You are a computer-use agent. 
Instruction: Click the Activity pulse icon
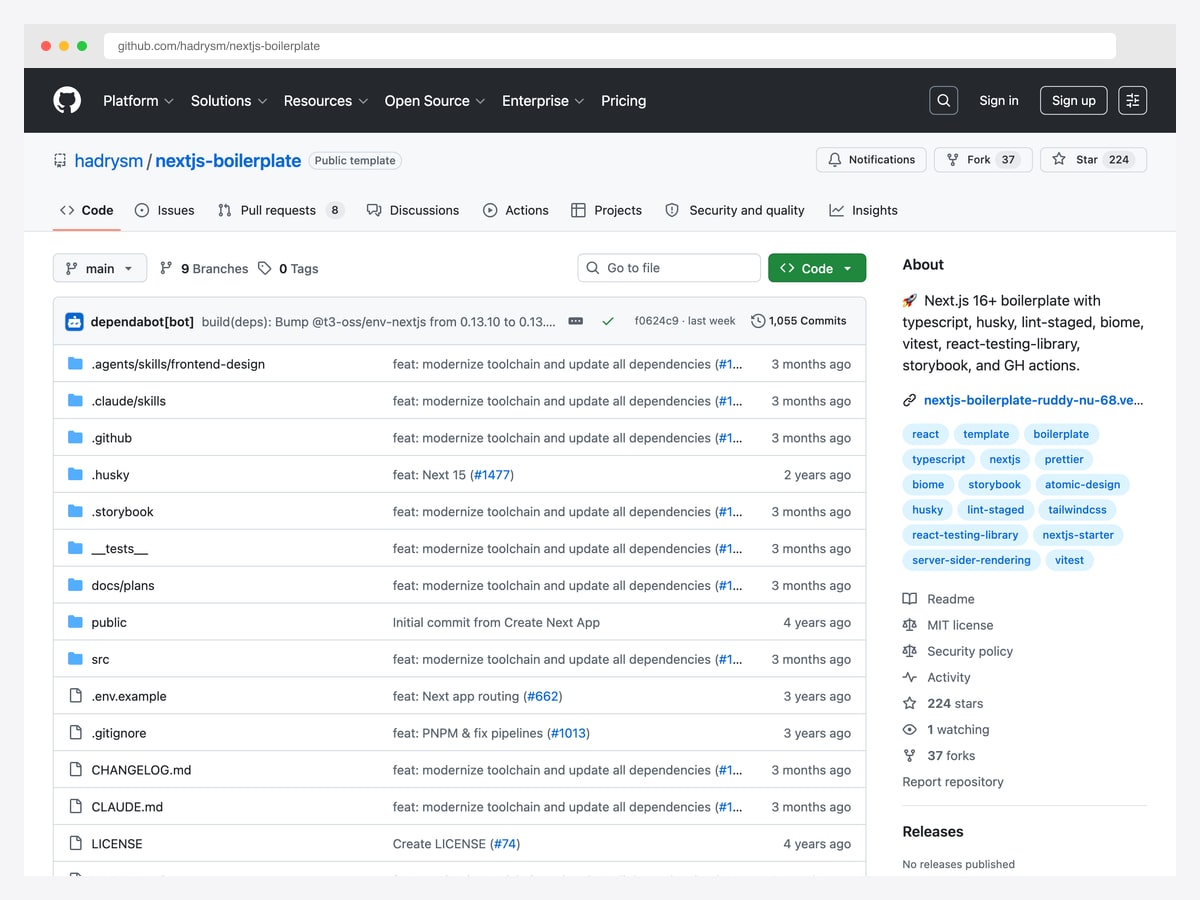(909, 677)
